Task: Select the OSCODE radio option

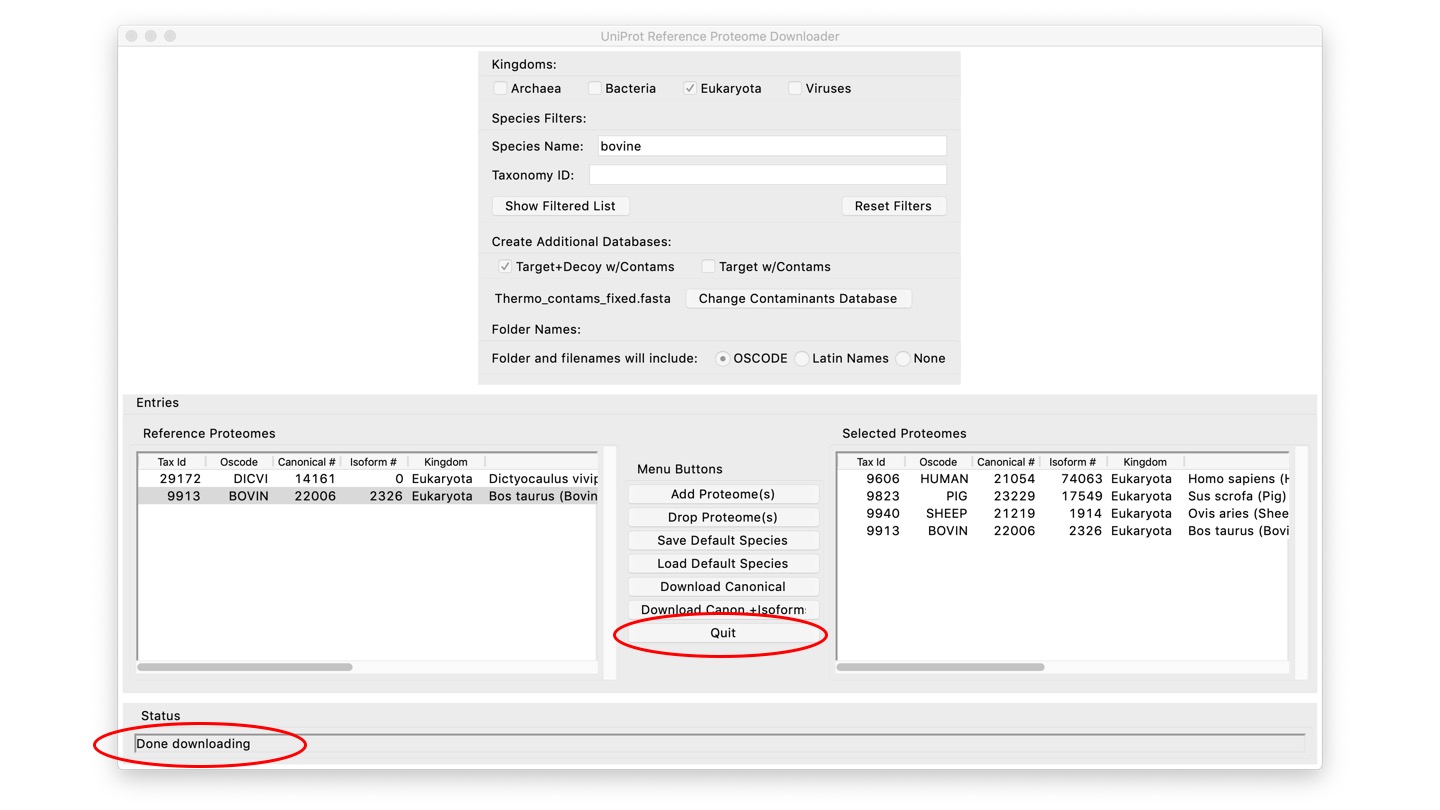Action: click(x=723, y=359)
